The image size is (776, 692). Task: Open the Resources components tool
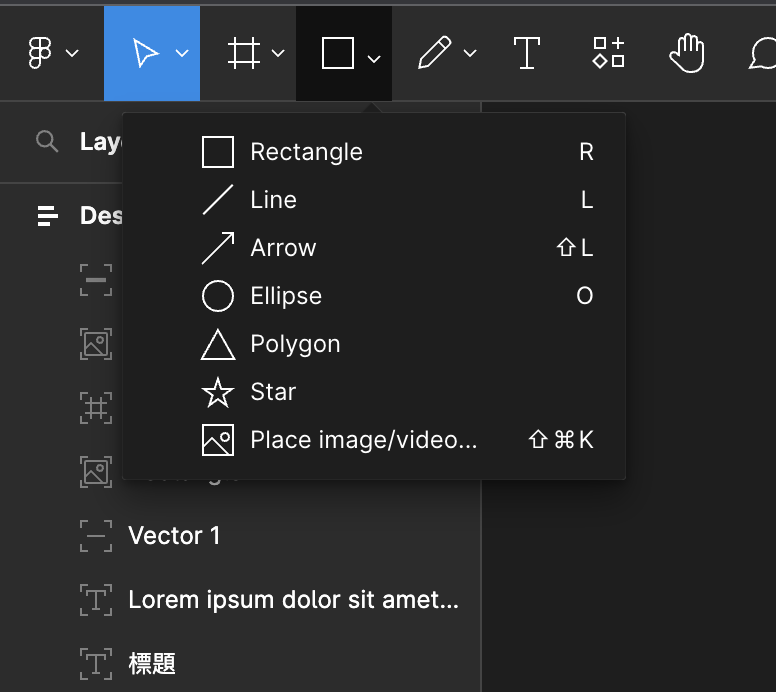pos(608,54)
